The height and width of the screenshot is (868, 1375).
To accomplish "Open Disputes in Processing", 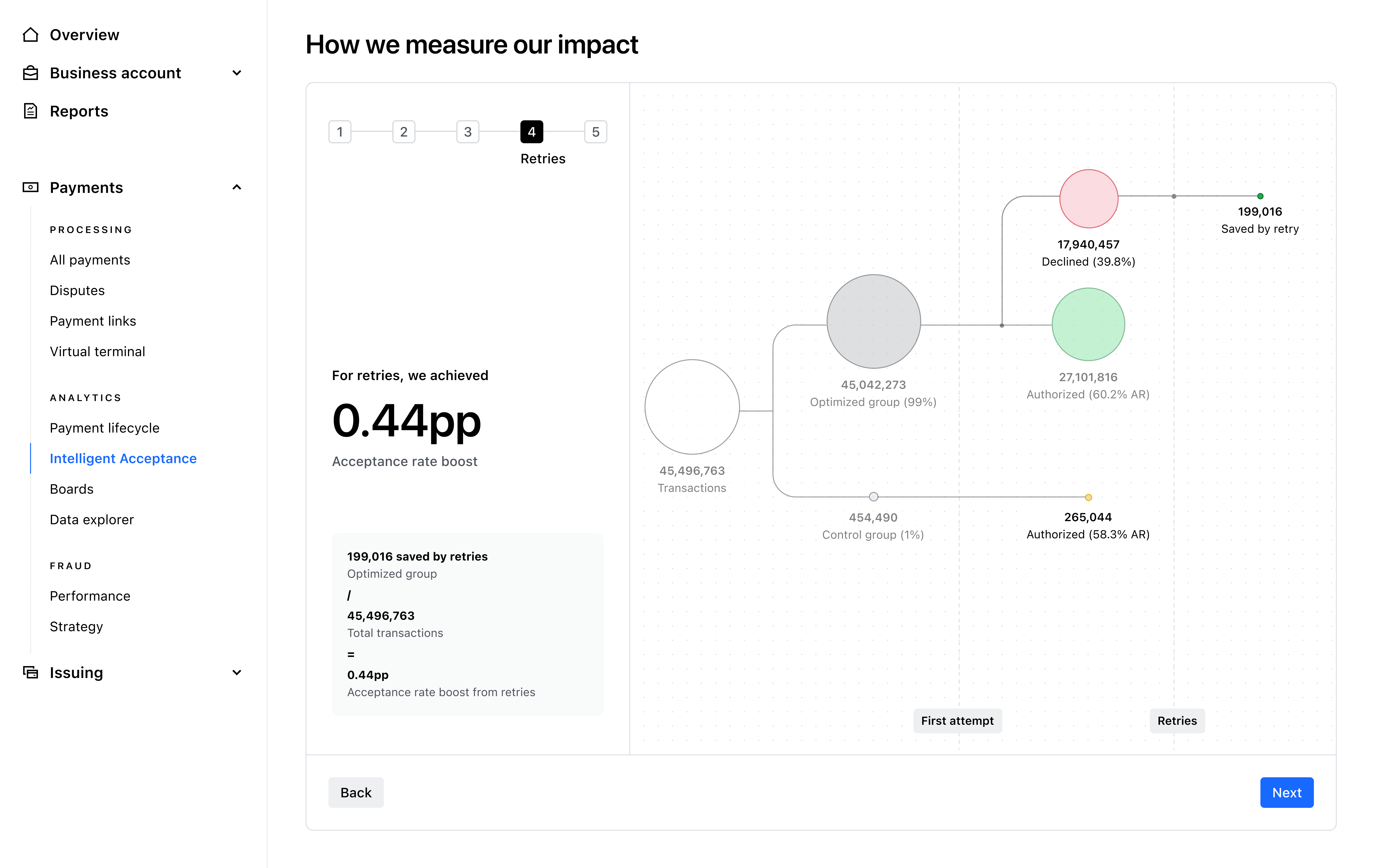I will pos(77,291).
